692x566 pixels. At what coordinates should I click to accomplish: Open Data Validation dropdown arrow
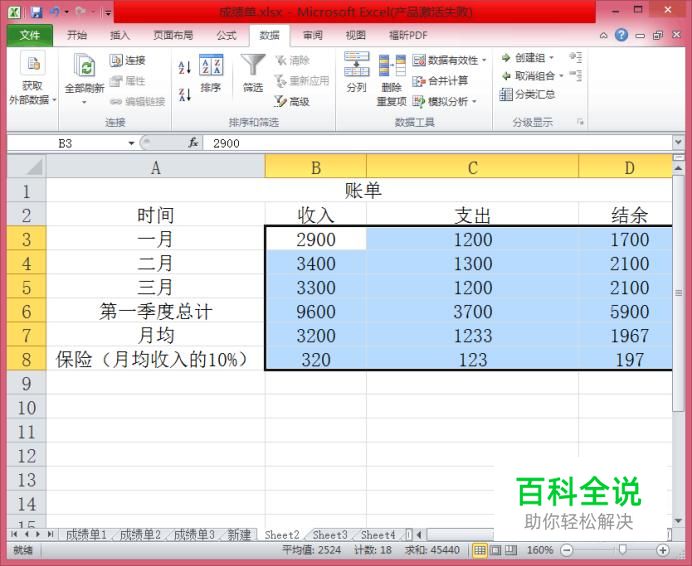coord(484,60)
